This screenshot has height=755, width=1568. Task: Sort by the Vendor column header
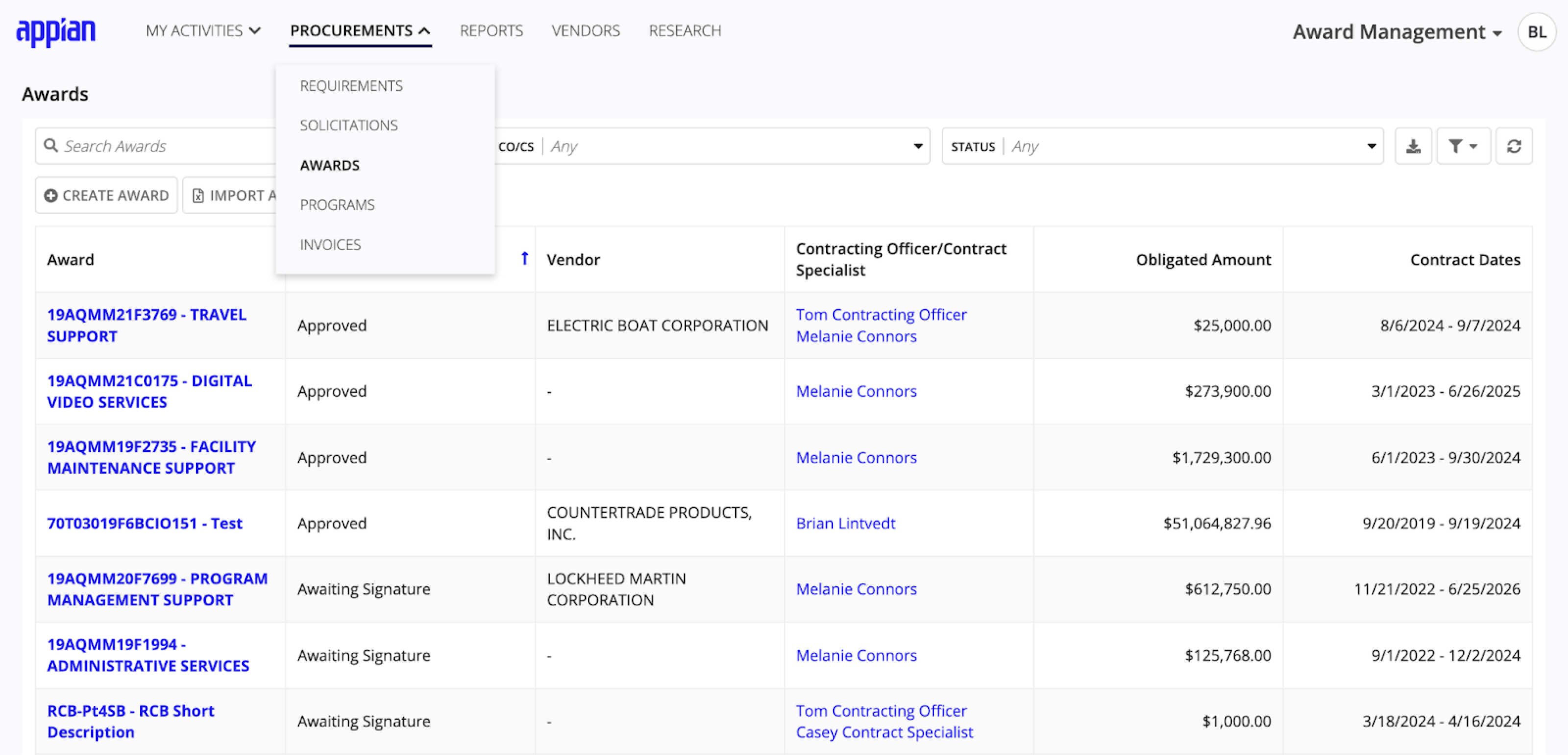573,259
